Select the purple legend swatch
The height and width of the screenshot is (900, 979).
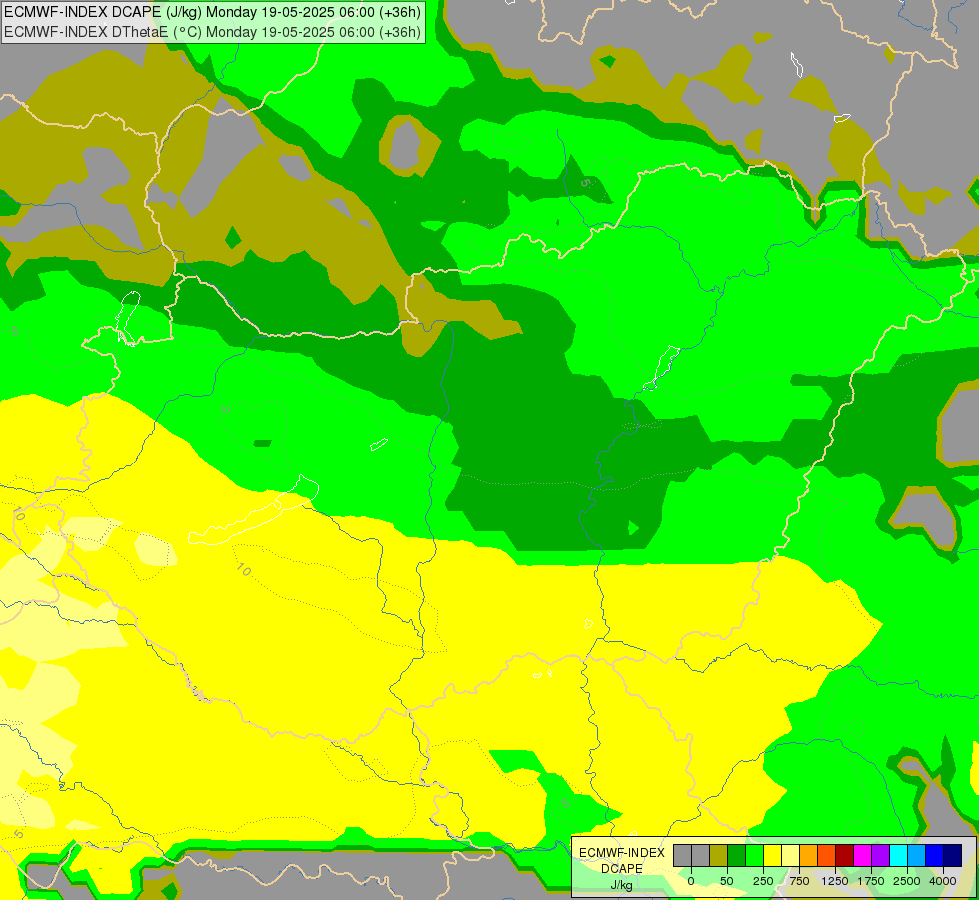click(x=881, y=855)
